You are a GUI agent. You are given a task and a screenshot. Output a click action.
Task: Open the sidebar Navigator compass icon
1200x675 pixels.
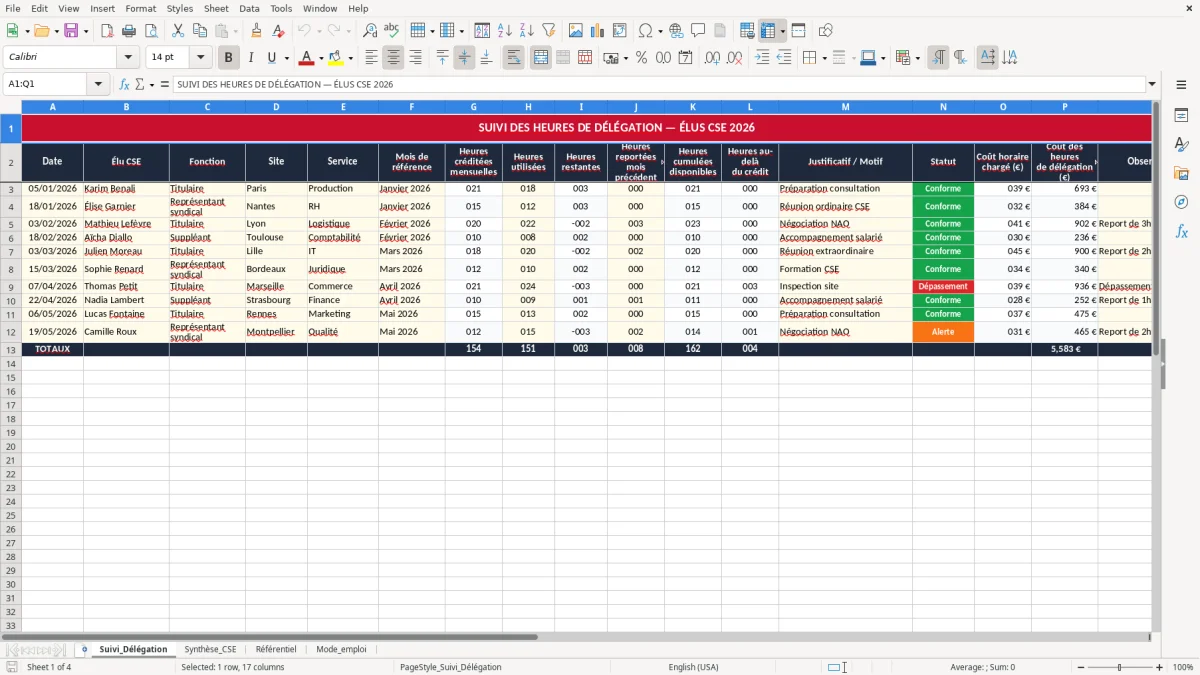point(1181,202)
